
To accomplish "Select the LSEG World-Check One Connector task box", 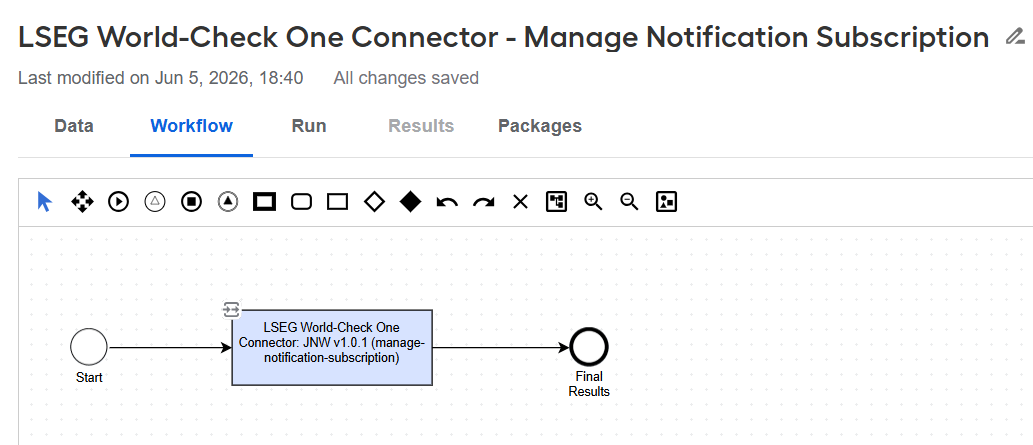I will [332, 347].
